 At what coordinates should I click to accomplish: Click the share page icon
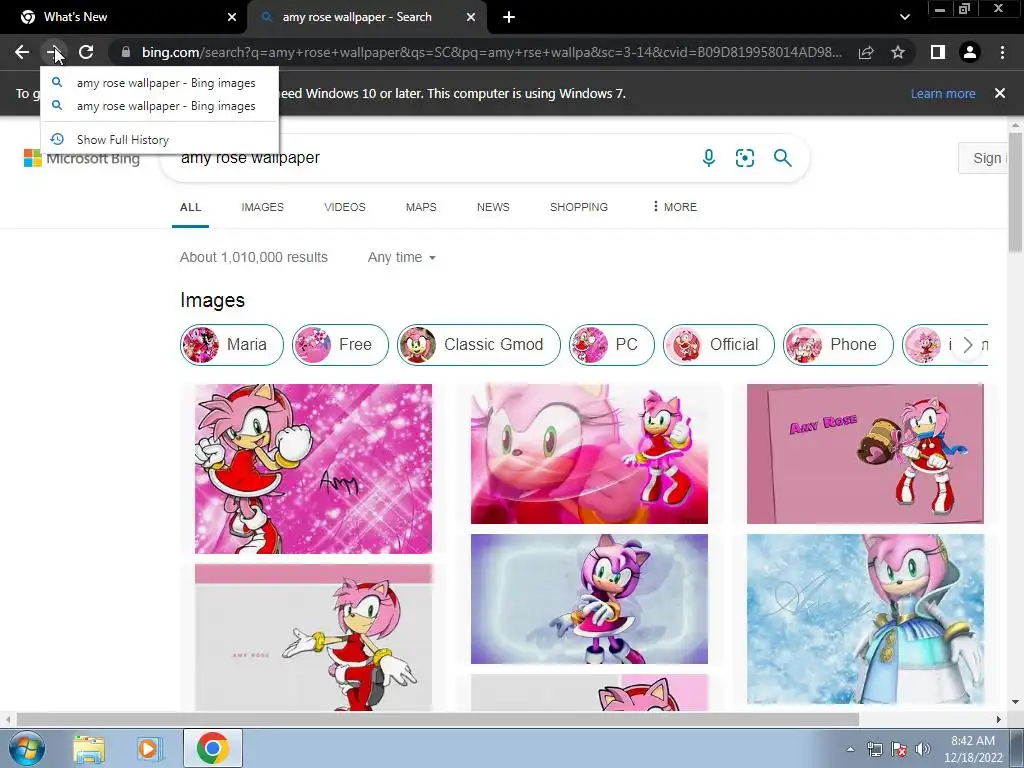[x=866, y=52]
